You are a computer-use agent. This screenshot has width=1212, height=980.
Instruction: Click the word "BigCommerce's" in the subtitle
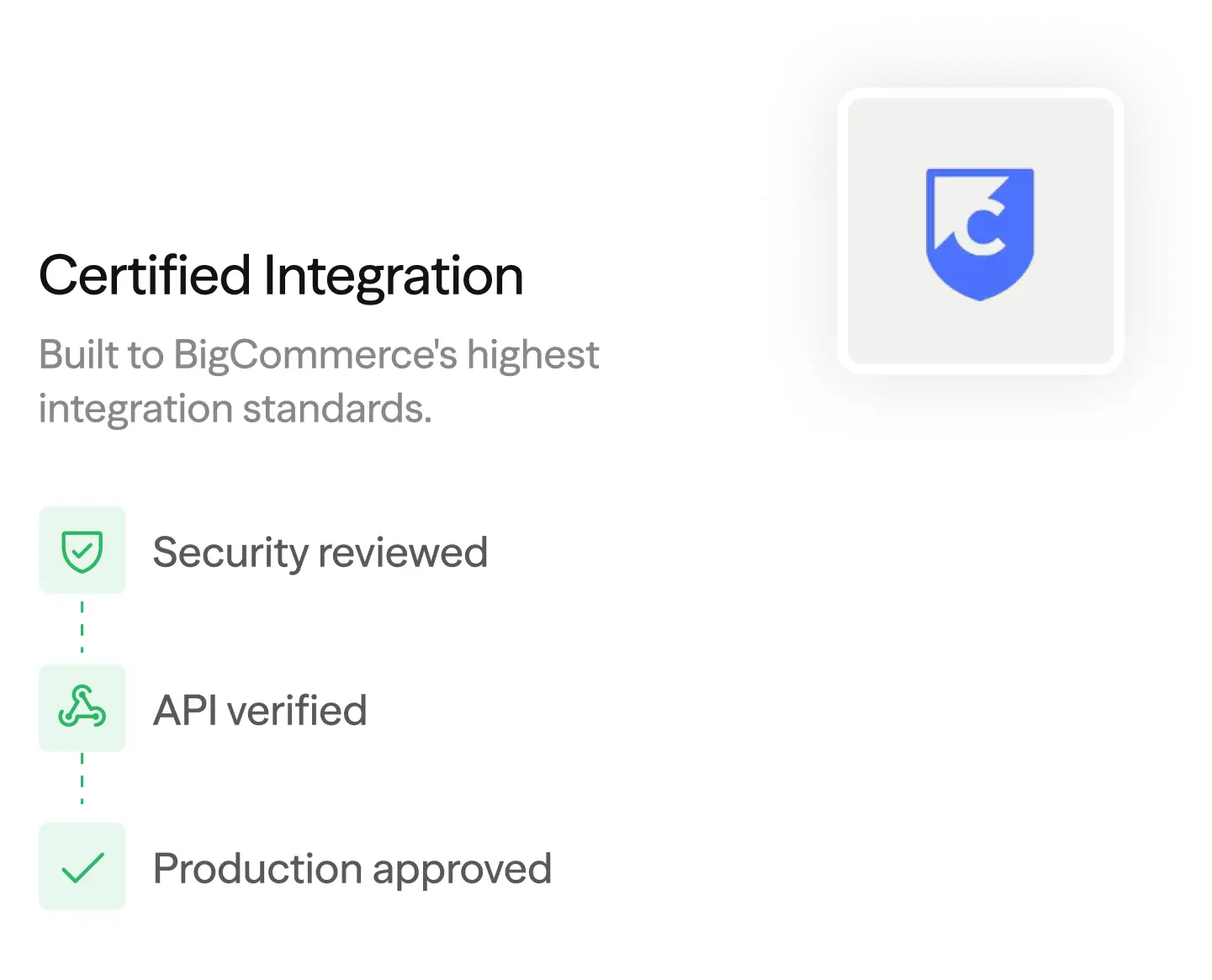315,355
